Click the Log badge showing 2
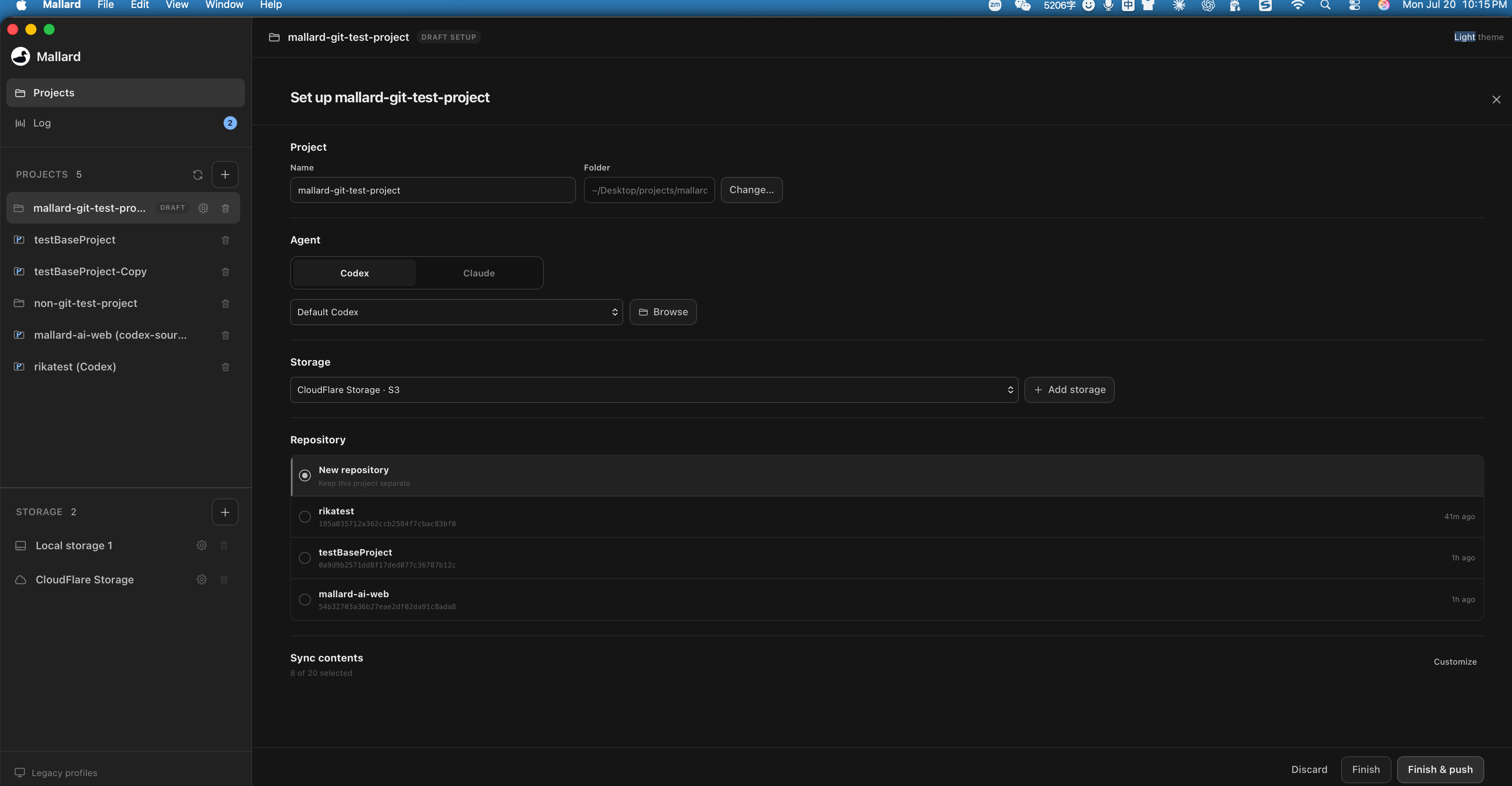 [x=230, y=123]
